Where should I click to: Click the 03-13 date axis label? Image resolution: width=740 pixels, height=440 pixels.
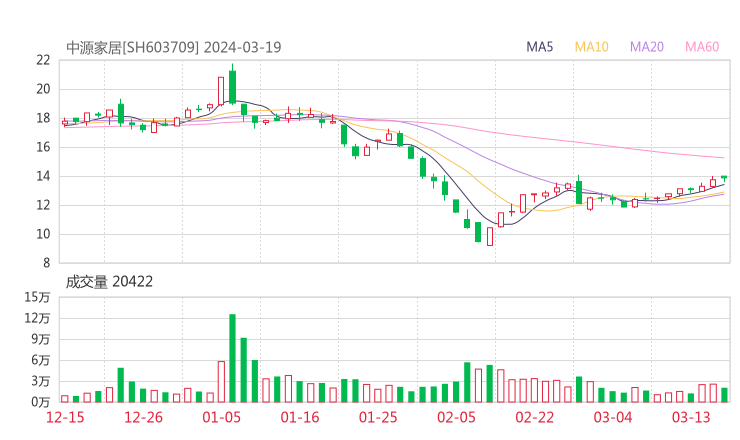click(691, 417)
